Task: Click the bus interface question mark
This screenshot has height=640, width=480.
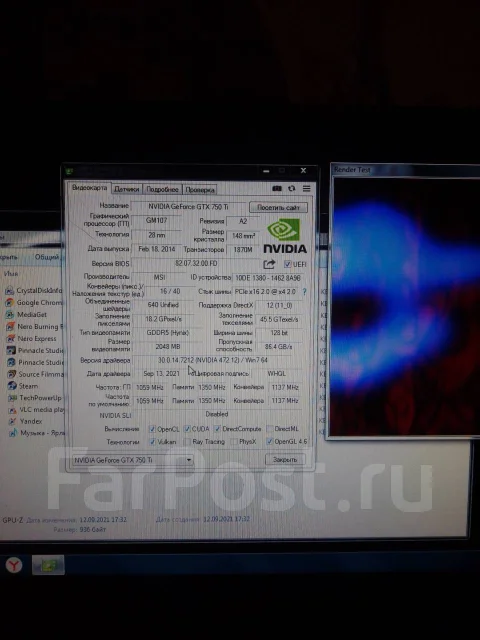Action: pyautogui.click(x=304, y=291)
